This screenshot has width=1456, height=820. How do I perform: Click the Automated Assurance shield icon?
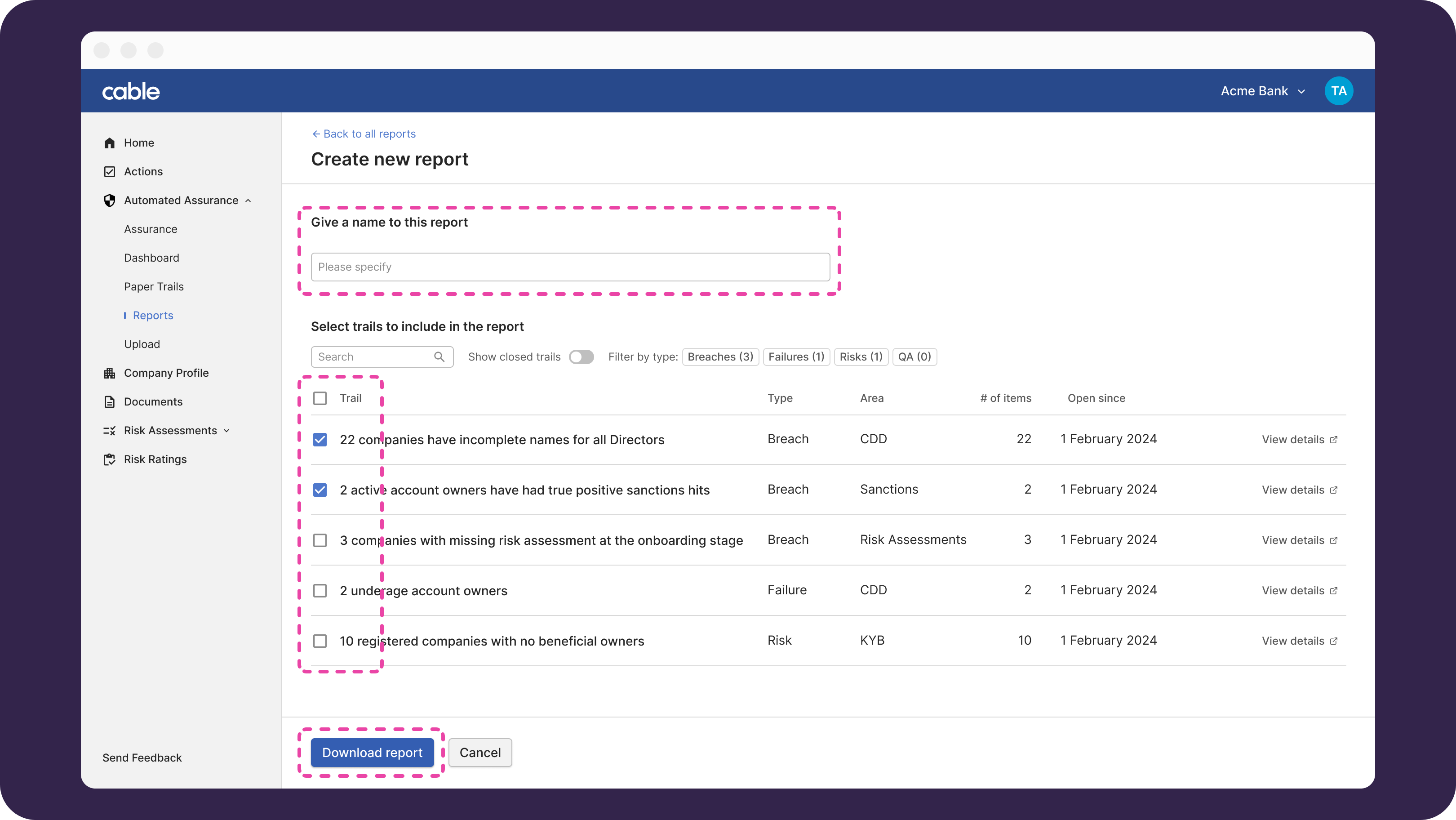(x=110, y=201)
